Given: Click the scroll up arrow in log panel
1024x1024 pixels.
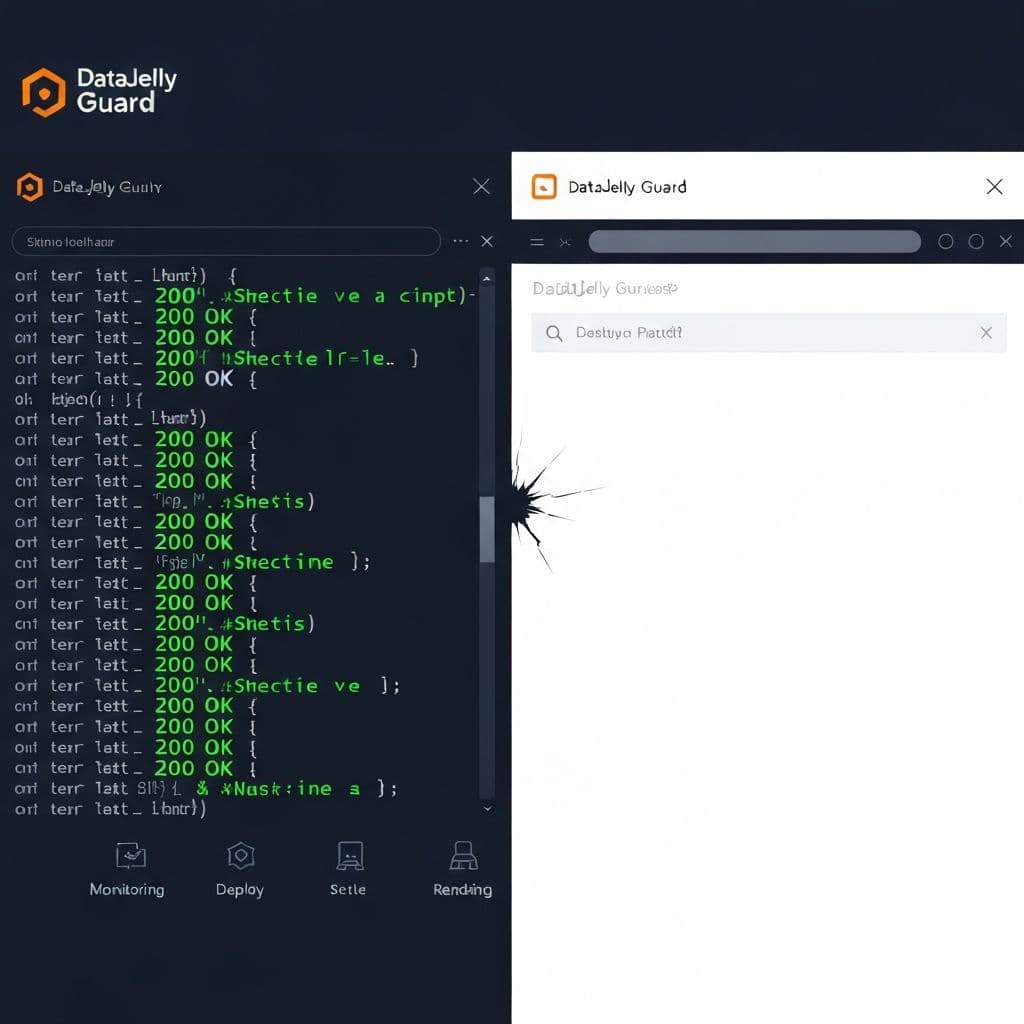Looking at the screenshot, I should (487, 279).
